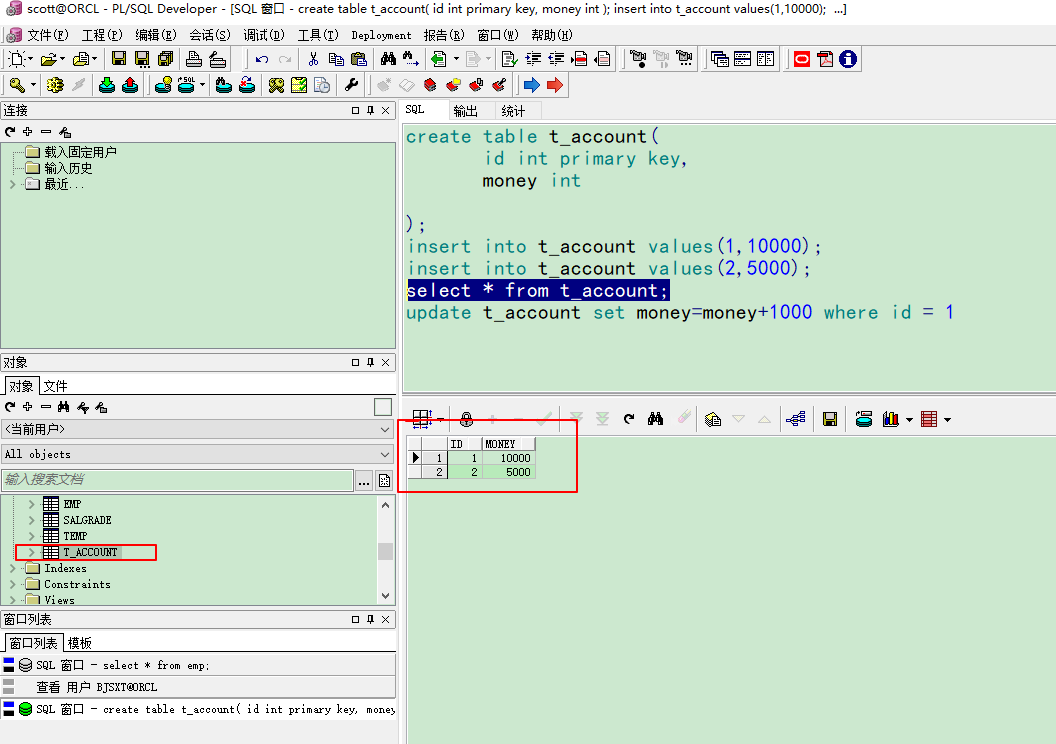Screen dimensions: 1056x744
Task: Click the bar chart icon in result toolbar
Action: pos(890,419)
